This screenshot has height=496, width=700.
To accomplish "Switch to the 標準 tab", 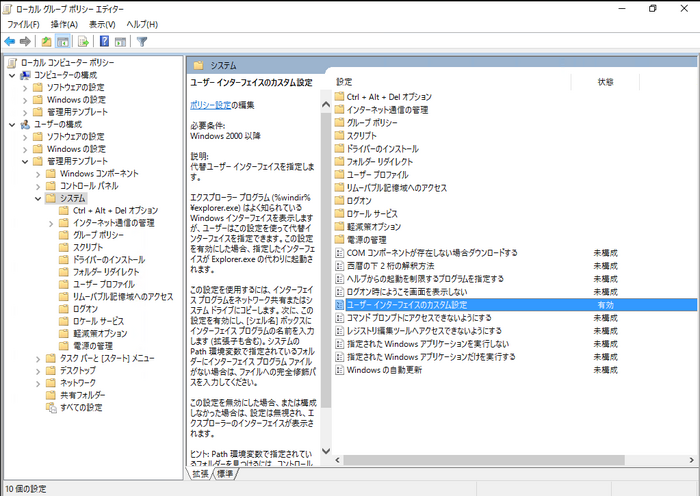I will (x=227, y=474).
